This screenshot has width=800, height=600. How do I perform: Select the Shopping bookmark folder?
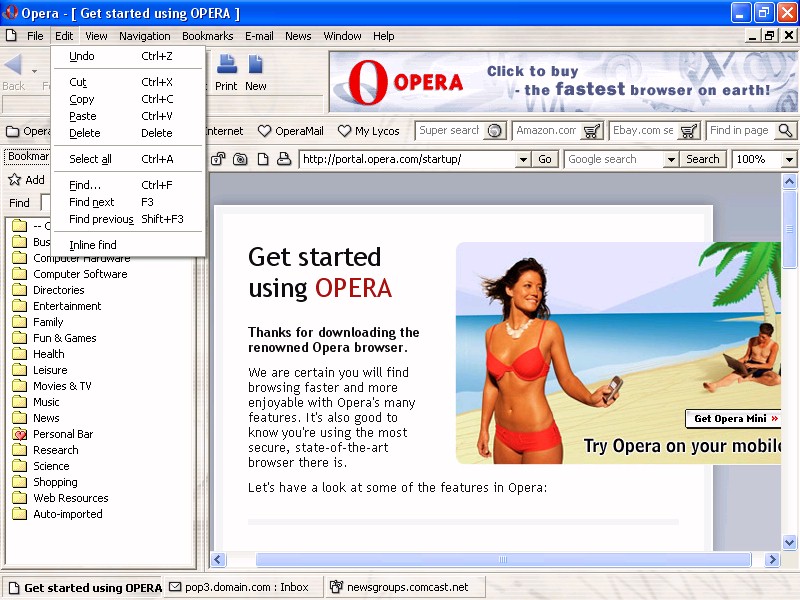55,482
